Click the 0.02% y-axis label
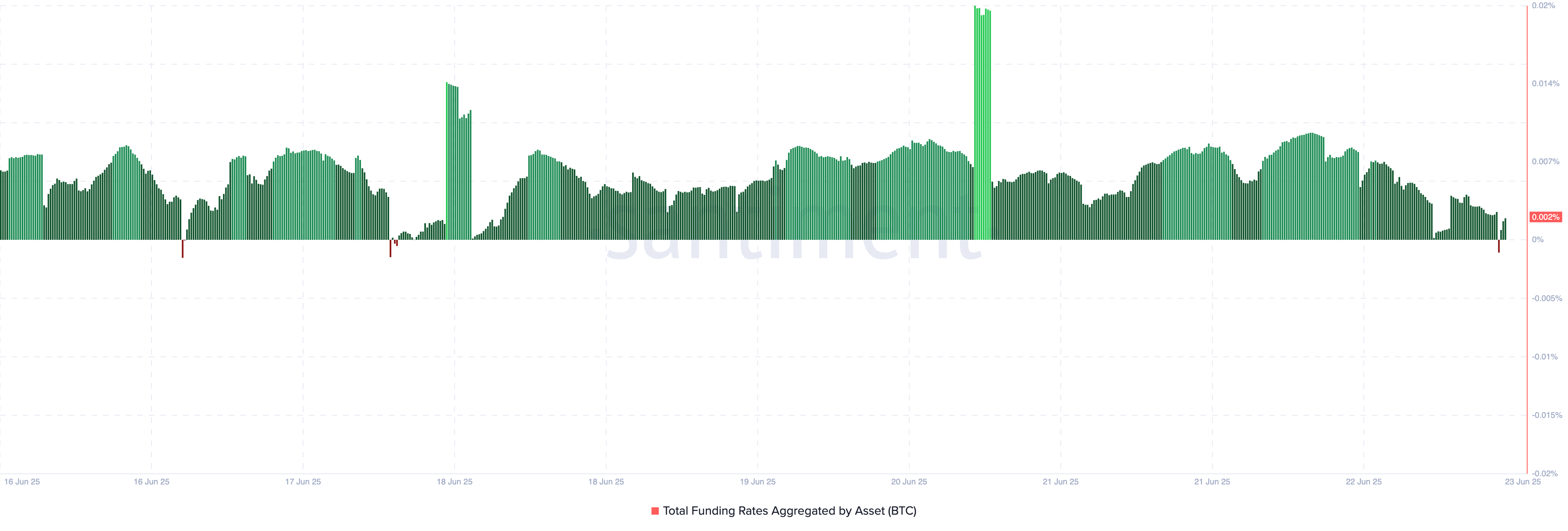The height and width of the screenshot is (531, 1568). coord(1543,5)
